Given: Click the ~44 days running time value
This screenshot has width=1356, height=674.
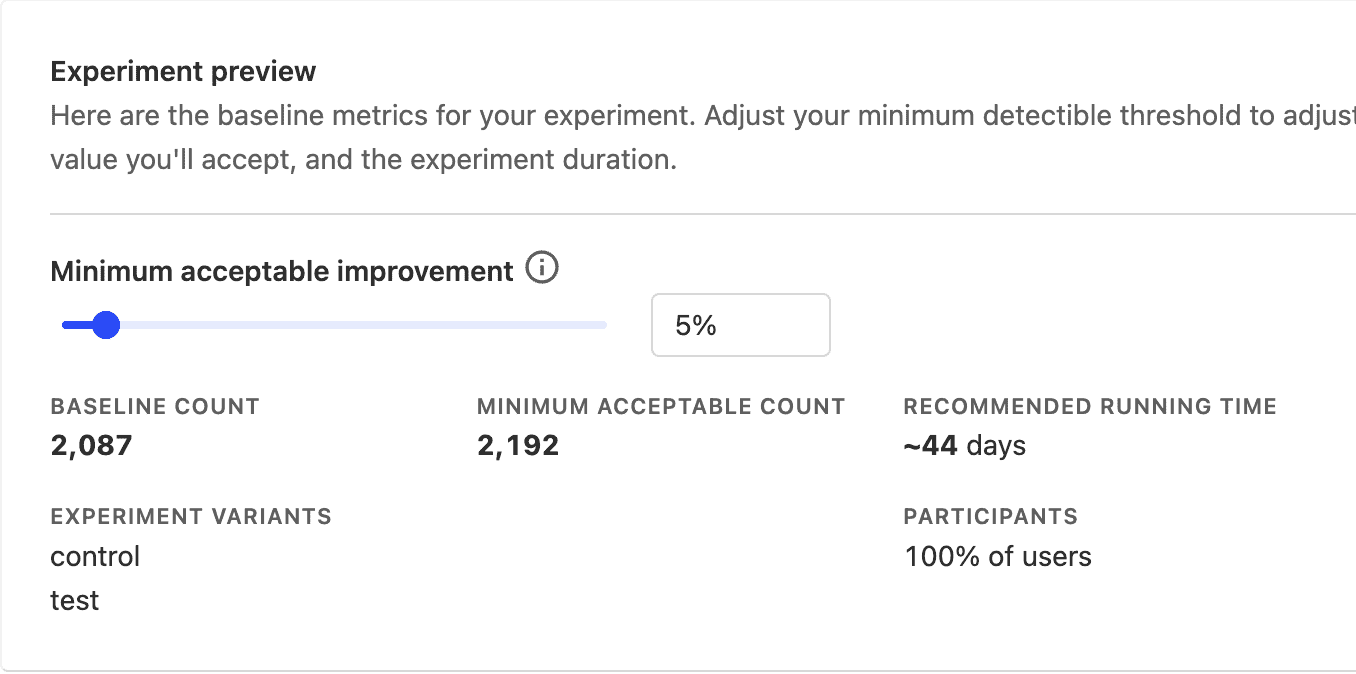Looking at the screenshot, I should (964, 445).
